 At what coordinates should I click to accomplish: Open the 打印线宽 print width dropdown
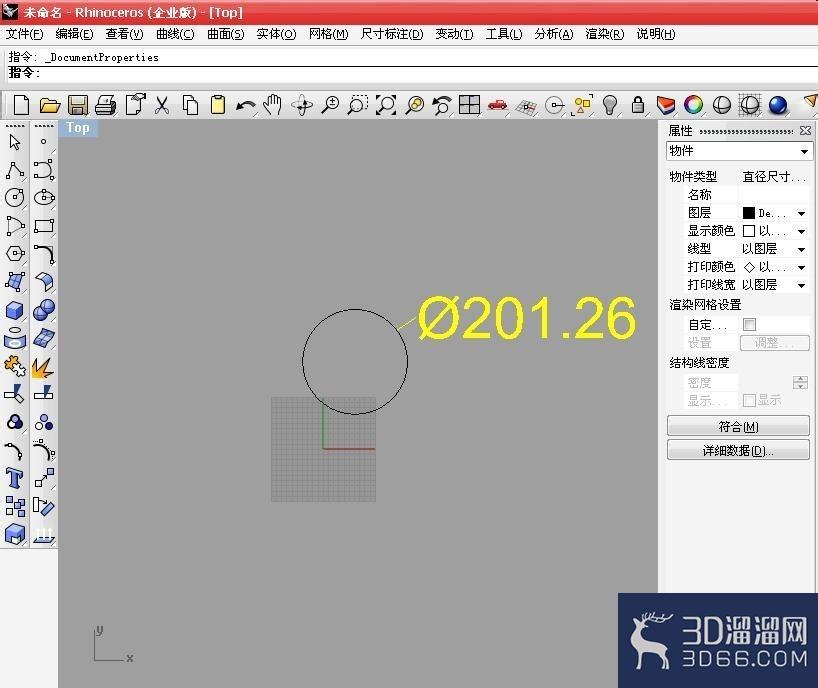click(801, 285)
